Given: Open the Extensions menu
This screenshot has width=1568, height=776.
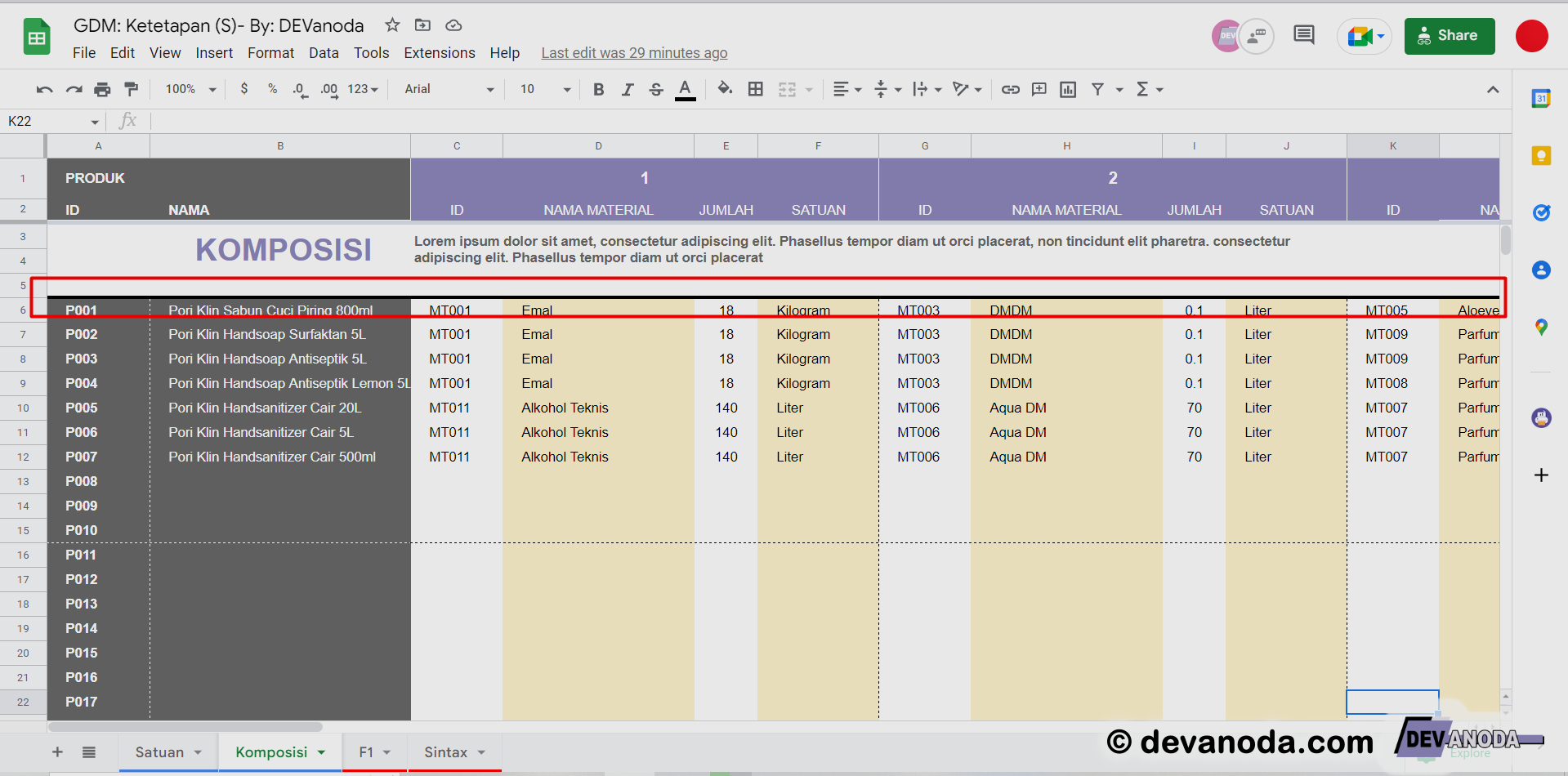Looking at the screenshot, I should point(440,53).
